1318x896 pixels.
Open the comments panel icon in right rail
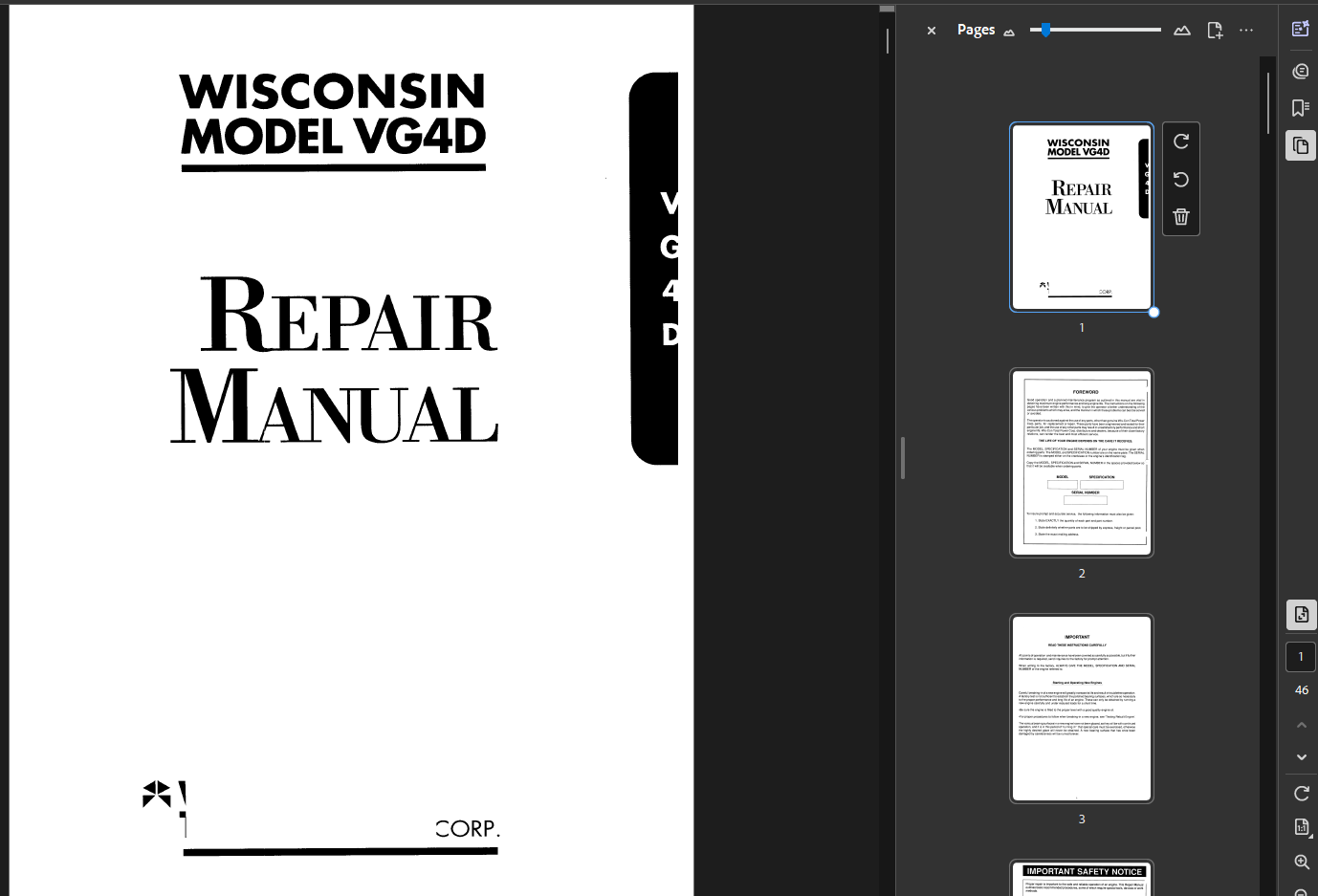point(1301,71)
